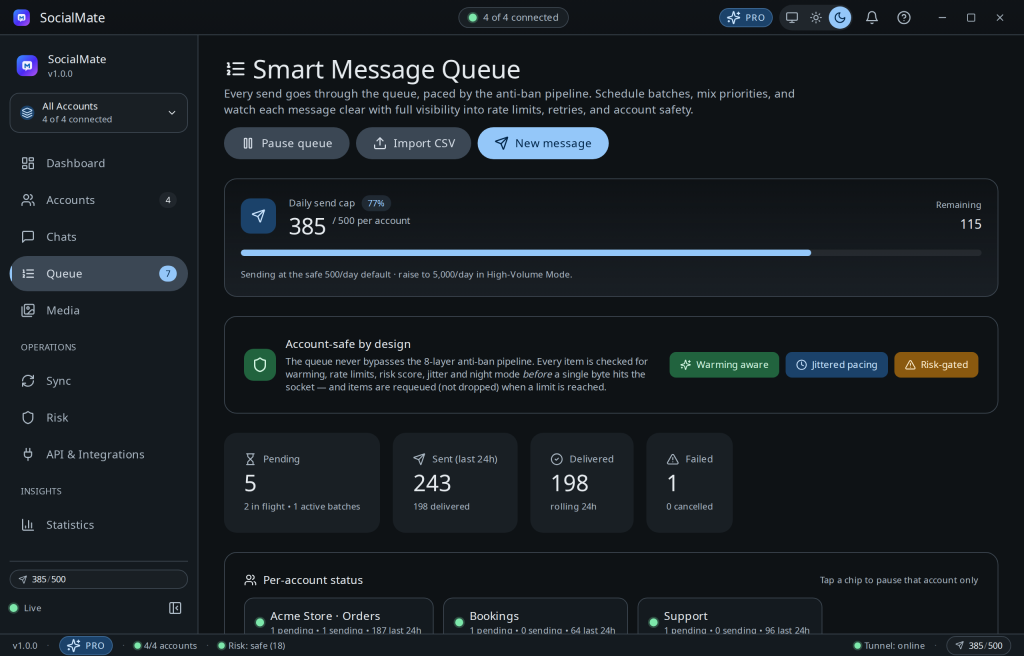Image resolution: width=1024 pixels, height=656 pixels.
Task: Open the notifications bell
Action: [x=872, y=18]
